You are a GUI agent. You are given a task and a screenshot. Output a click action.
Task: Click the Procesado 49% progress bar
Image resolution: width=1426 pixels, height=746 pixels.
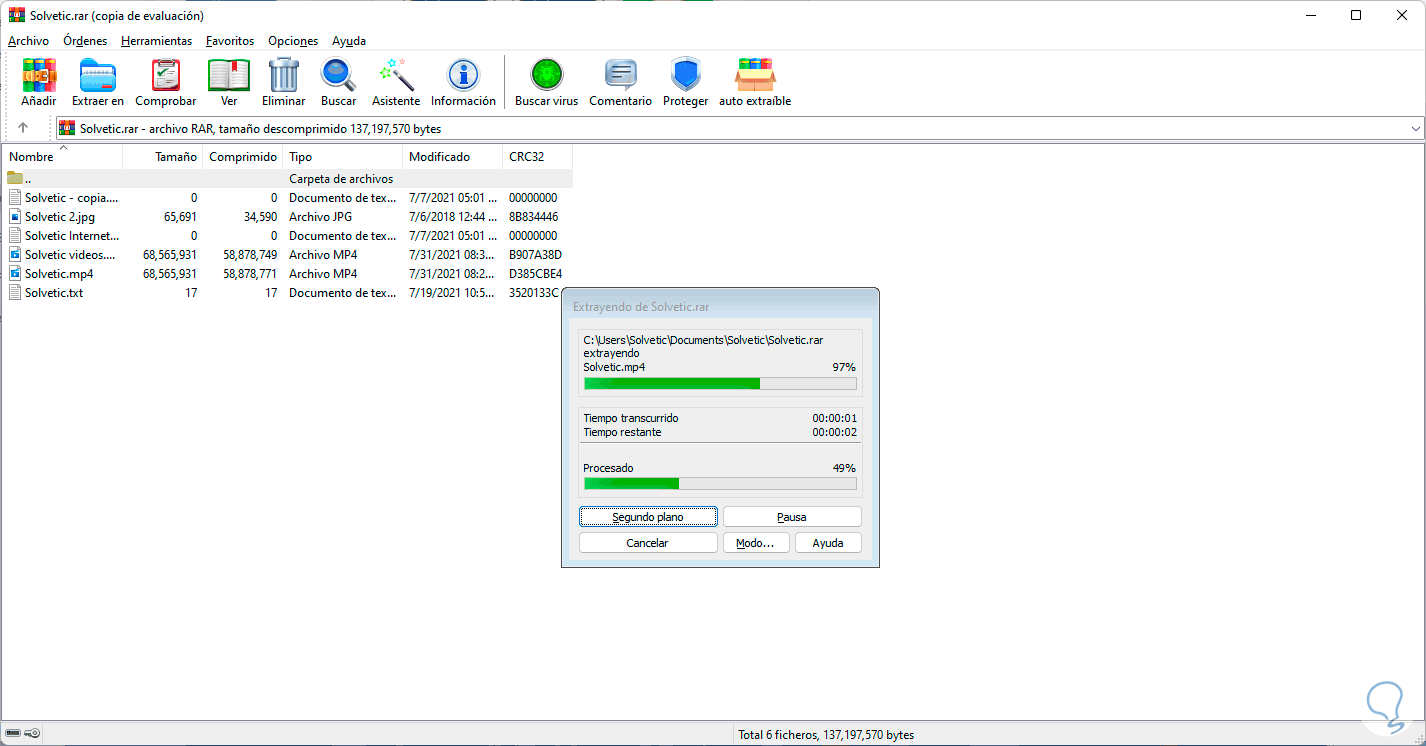tap(720, 484)
